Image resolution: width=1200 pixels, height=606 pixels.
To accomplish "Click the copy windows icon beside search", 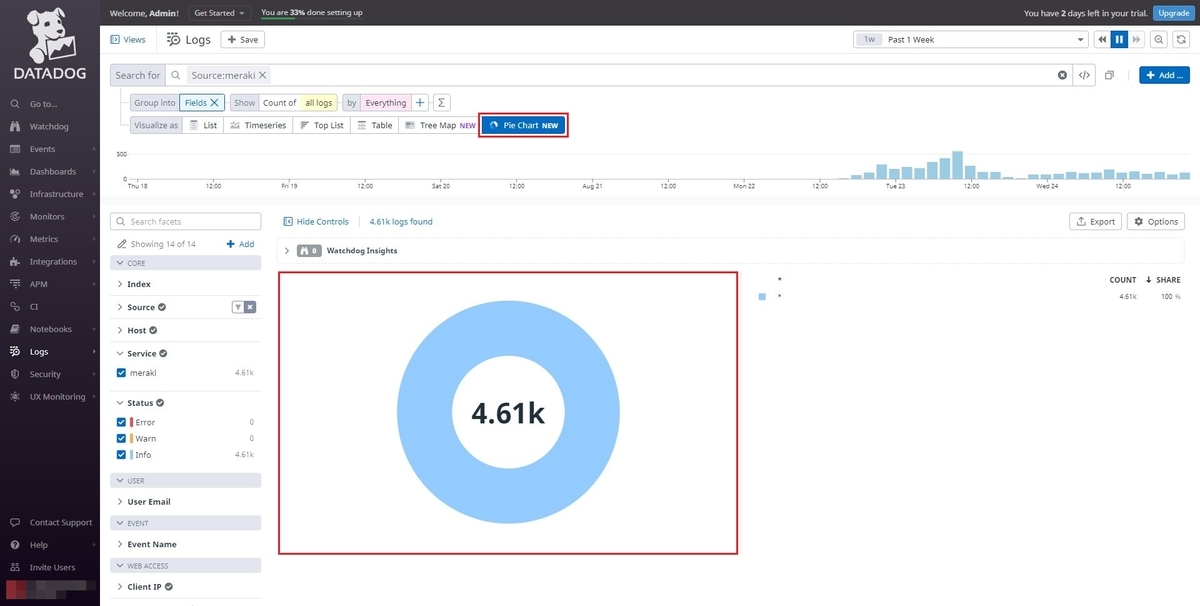I will pyautogui.click(x=1110, y=75).
